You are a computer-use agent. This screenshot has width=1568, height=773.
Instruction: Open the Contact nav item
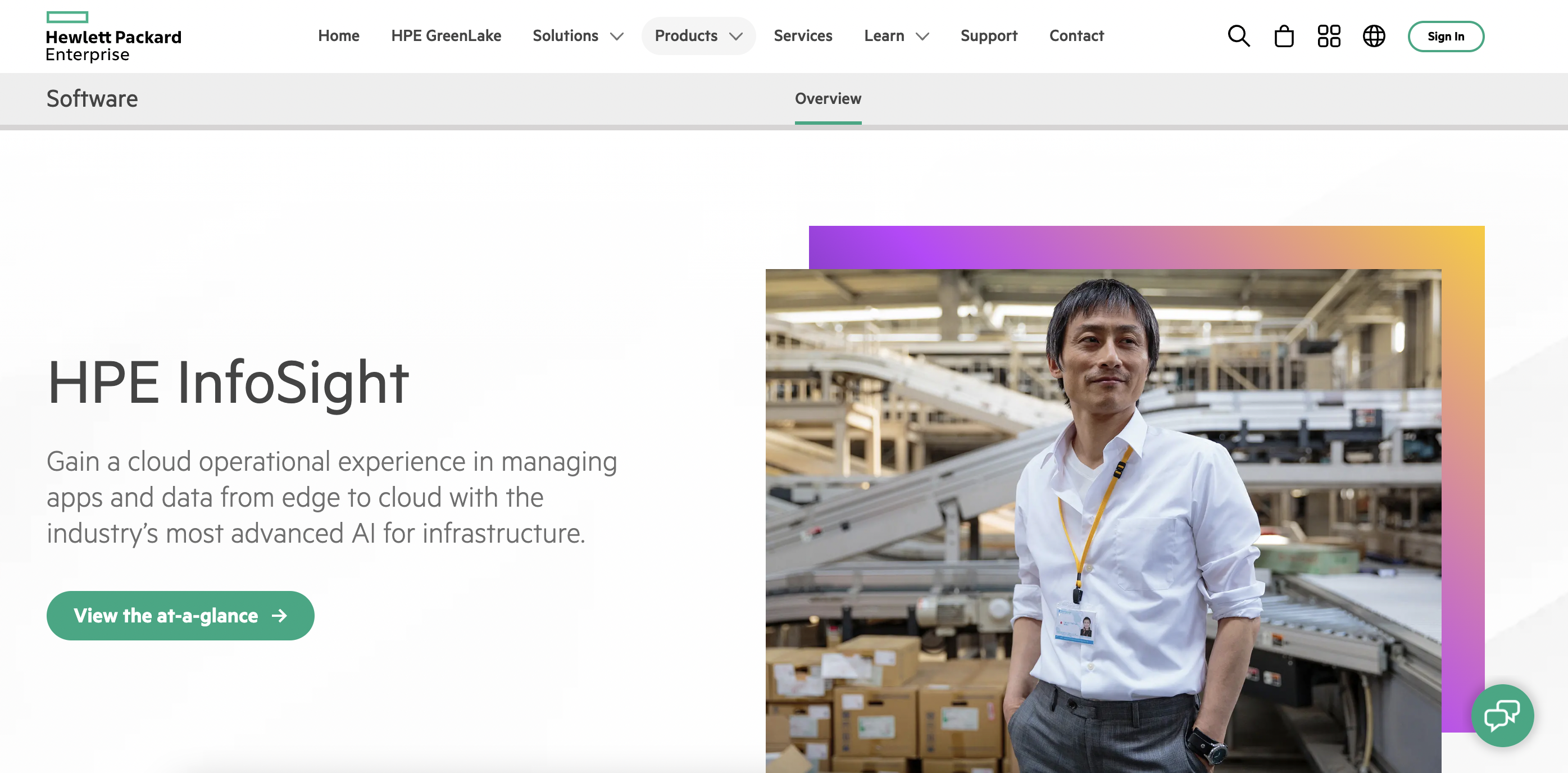(1076, 36)
